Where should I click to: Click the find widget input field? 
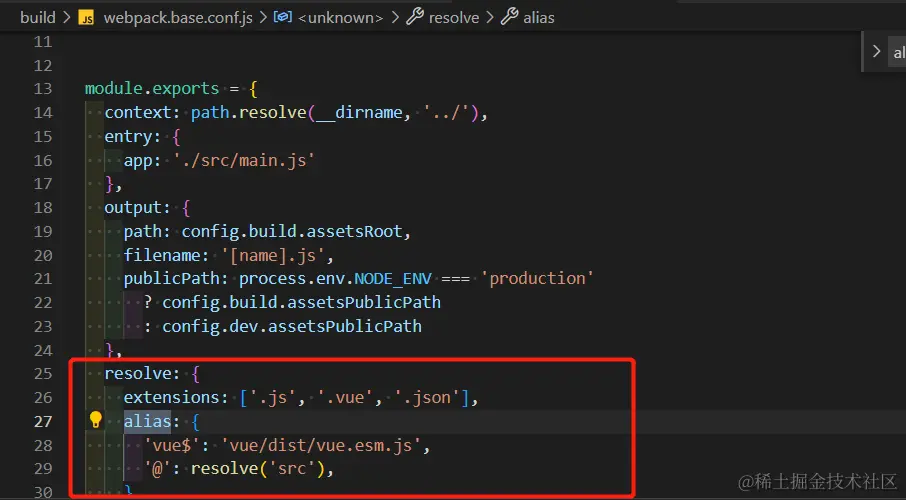[898, 53]
